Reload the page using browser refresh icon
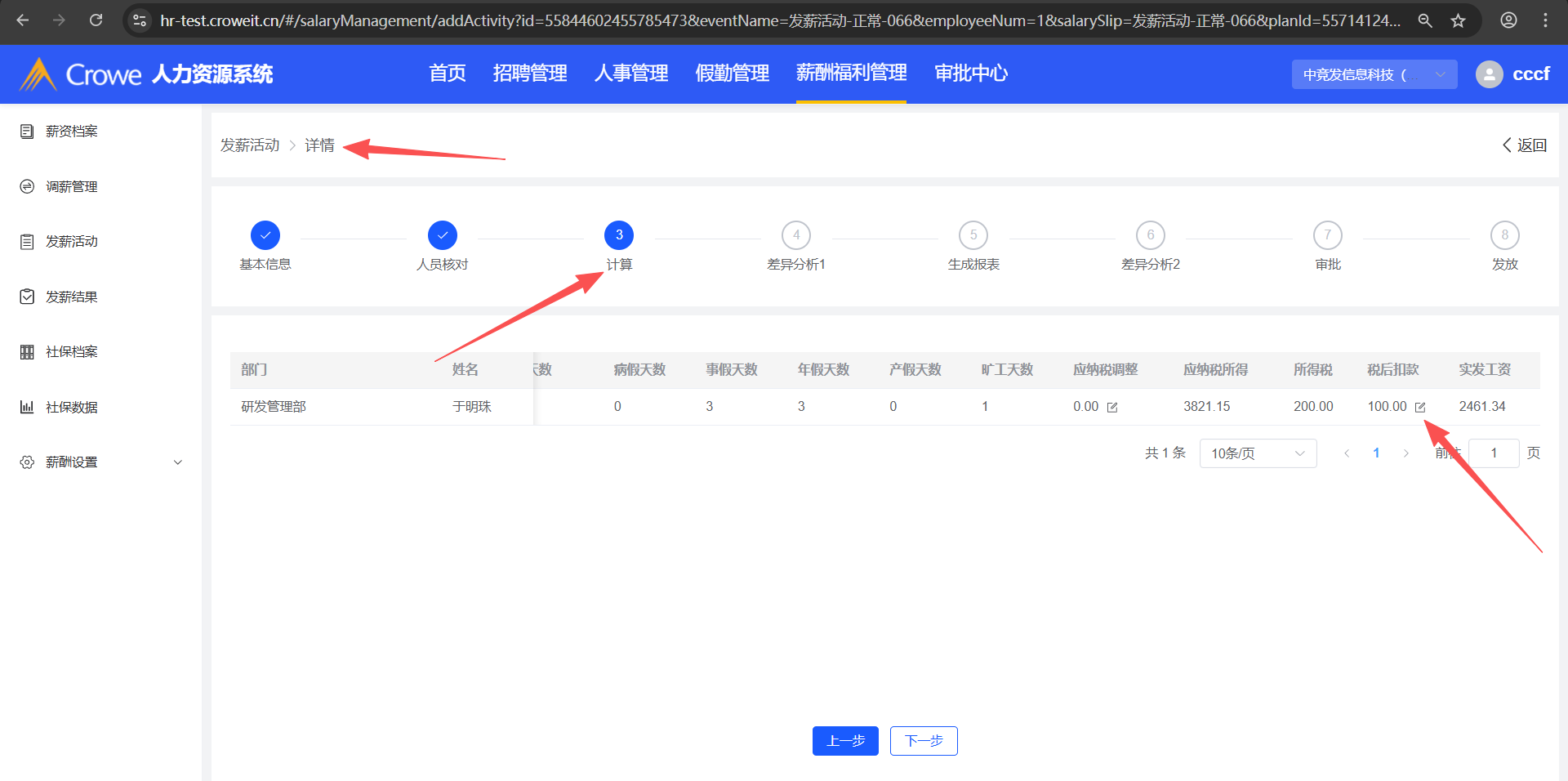1568x781 pixels. pyautogui.click(x=96, y=20)
